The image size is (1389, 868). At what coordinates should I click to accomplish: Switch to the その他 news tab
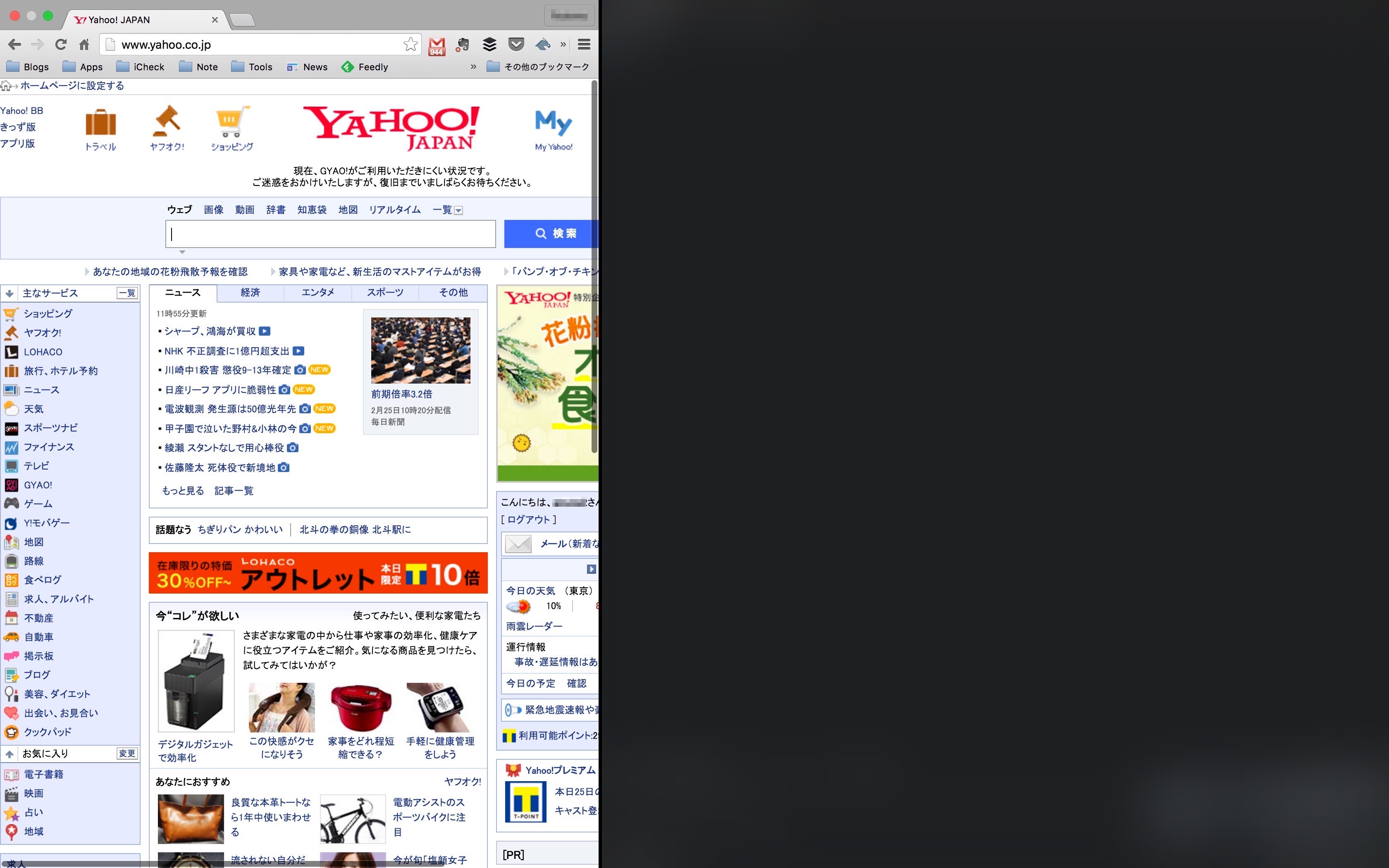click(453, 293)
